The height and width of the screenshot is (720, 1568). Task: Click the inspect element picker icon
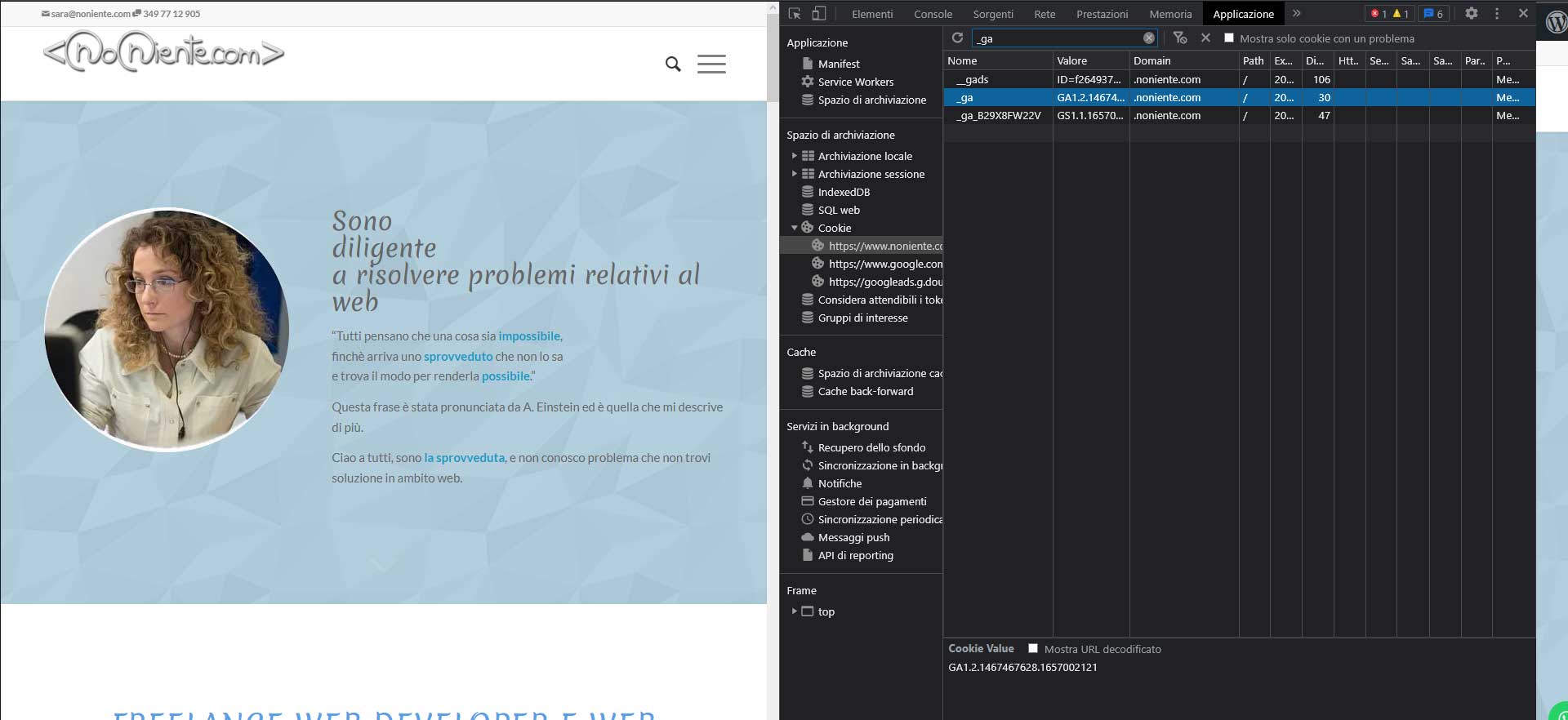[795, 14]
